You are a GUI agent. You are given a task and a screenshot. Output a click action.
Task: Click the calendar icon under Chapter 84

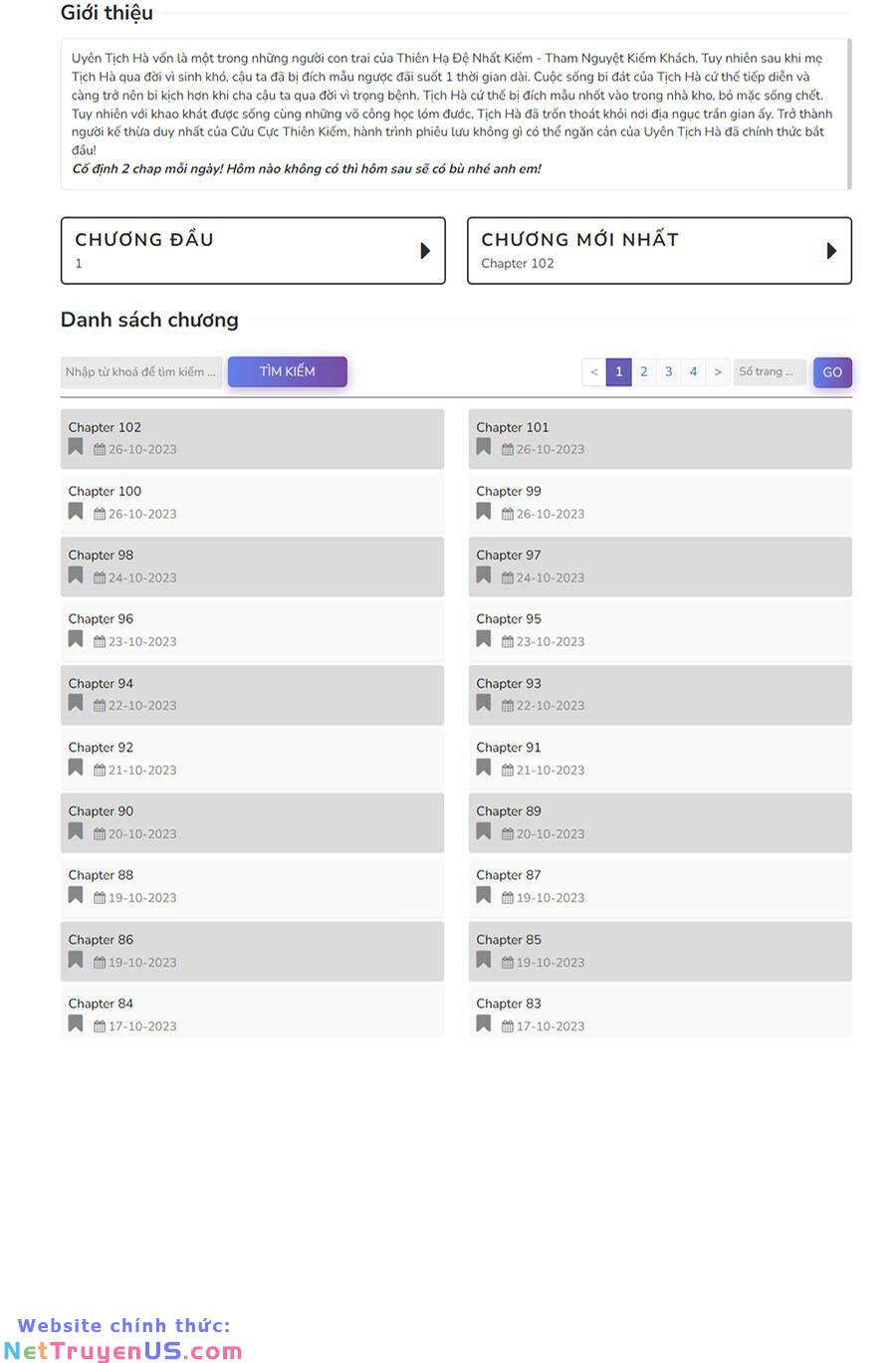100,1026
